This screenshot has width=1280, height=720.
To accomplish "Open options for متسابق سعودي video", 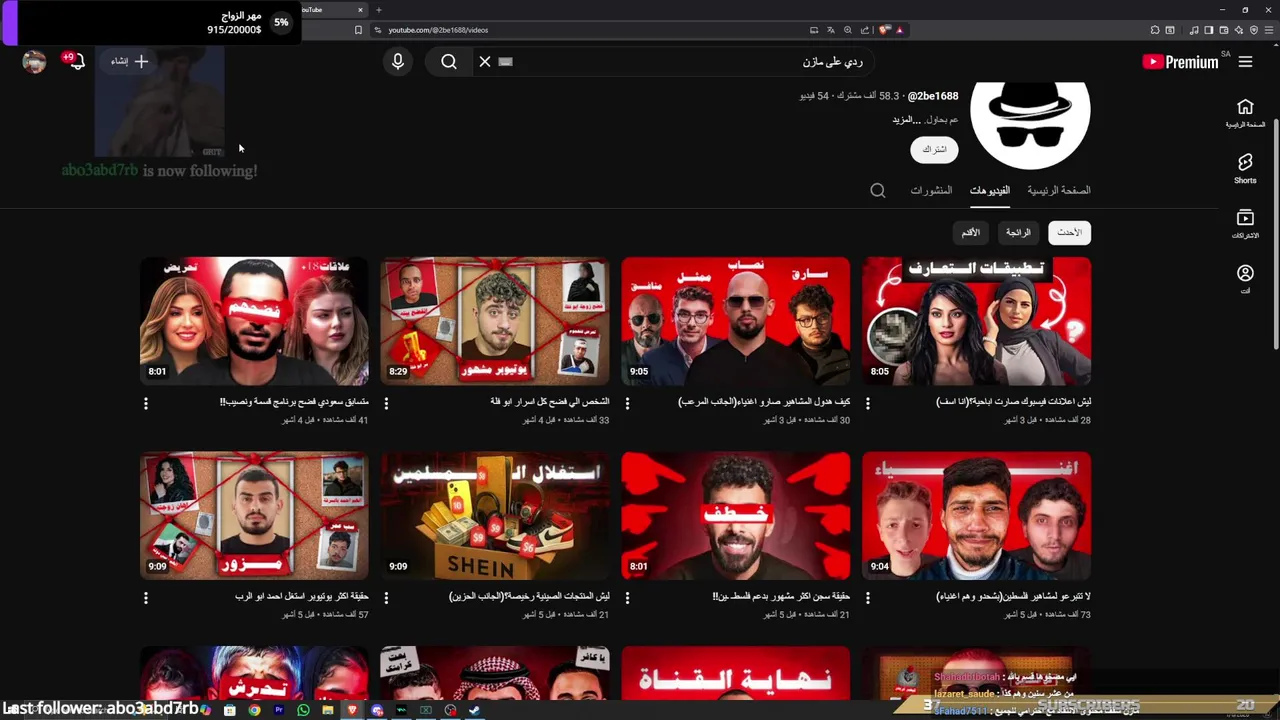I will tap(146, 403).
